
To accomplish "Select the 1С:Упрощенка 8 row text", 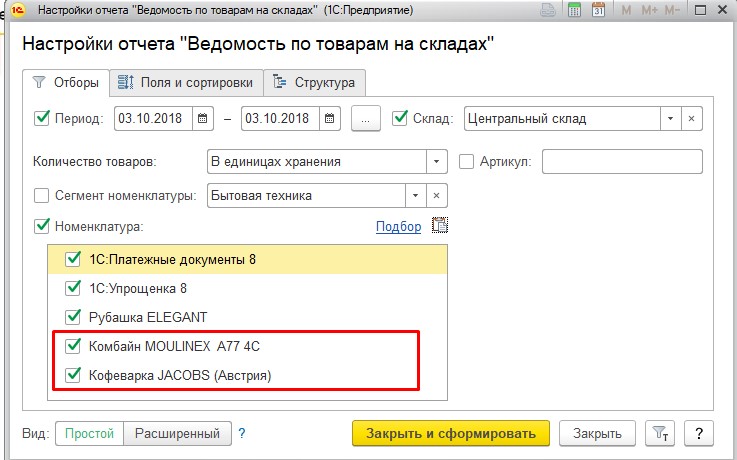I will pyautogui.click(x=138, y=288).
